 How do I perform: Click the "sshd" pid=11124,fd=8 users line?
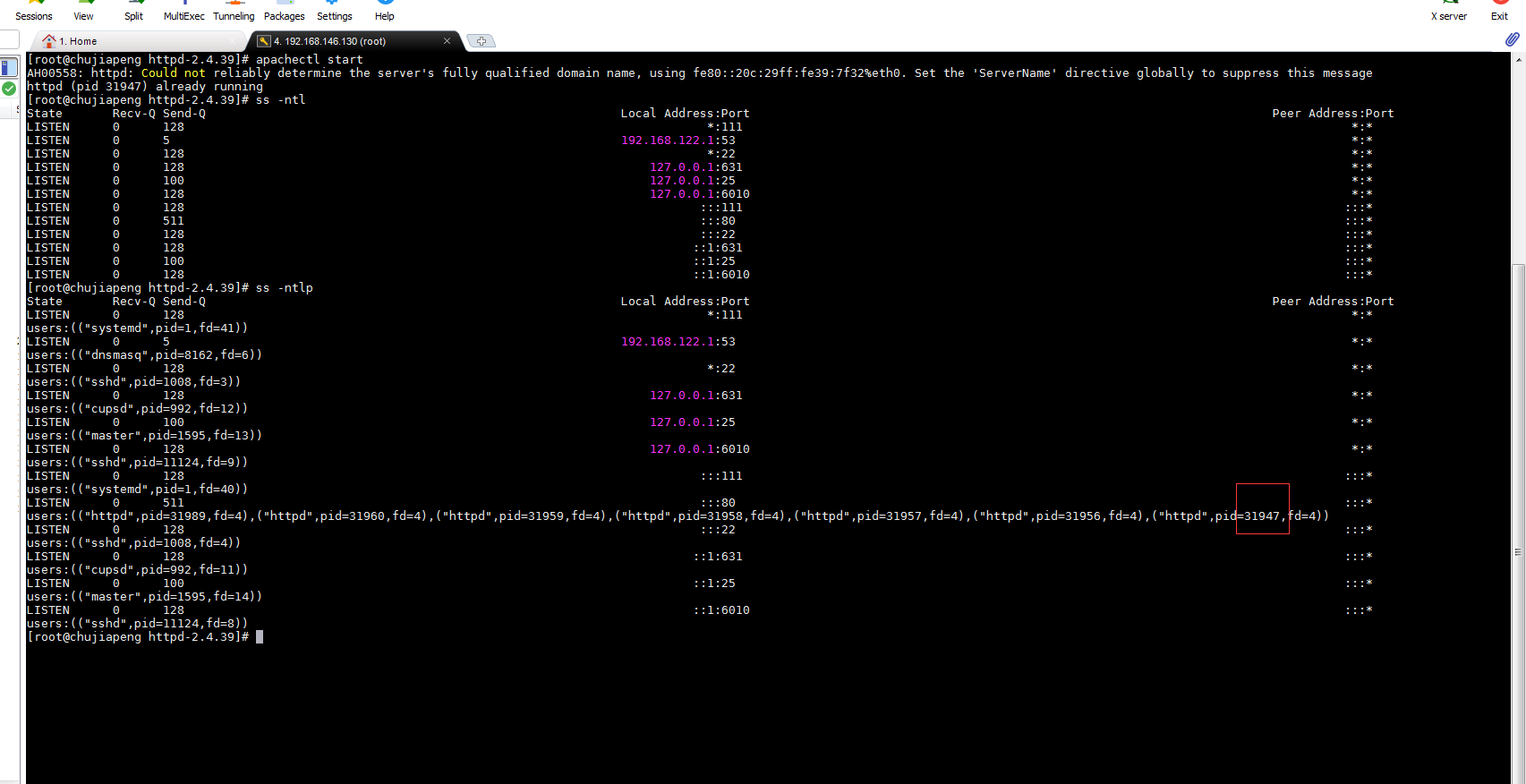pos(138,624)
